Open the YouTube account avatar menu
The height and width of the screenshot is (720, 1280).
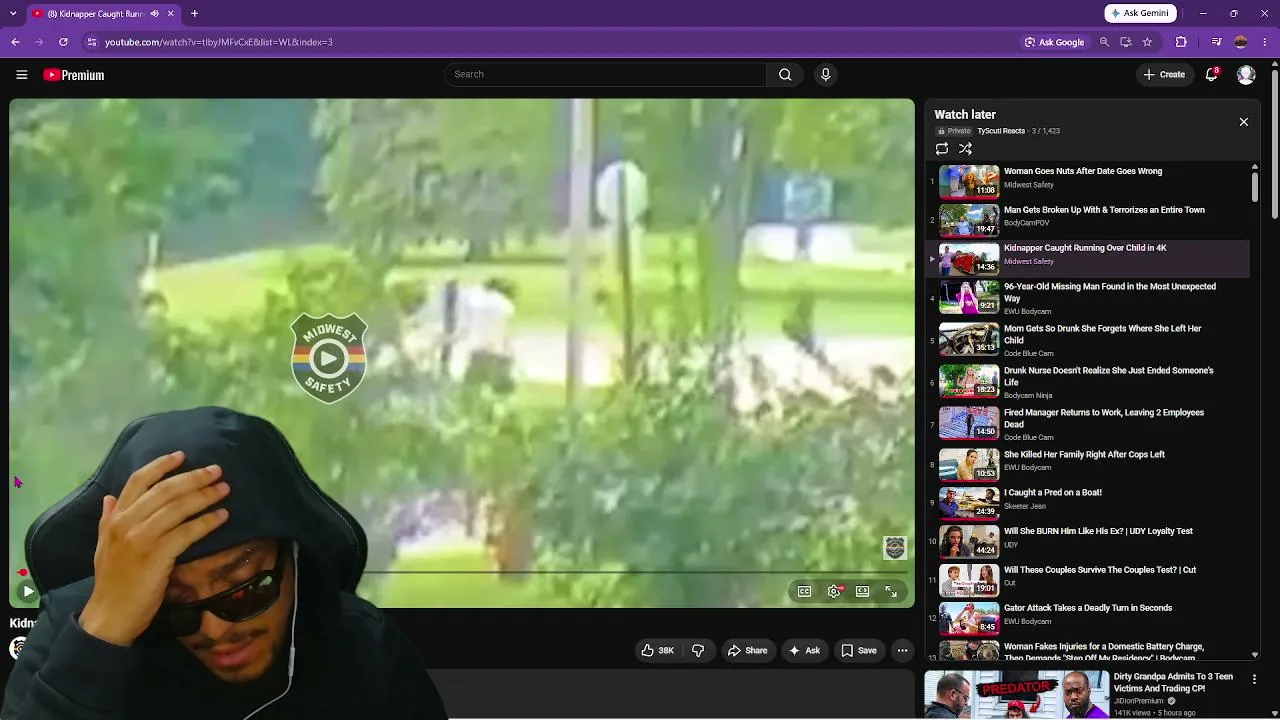pyautogui.click(x=1246, y=75)
